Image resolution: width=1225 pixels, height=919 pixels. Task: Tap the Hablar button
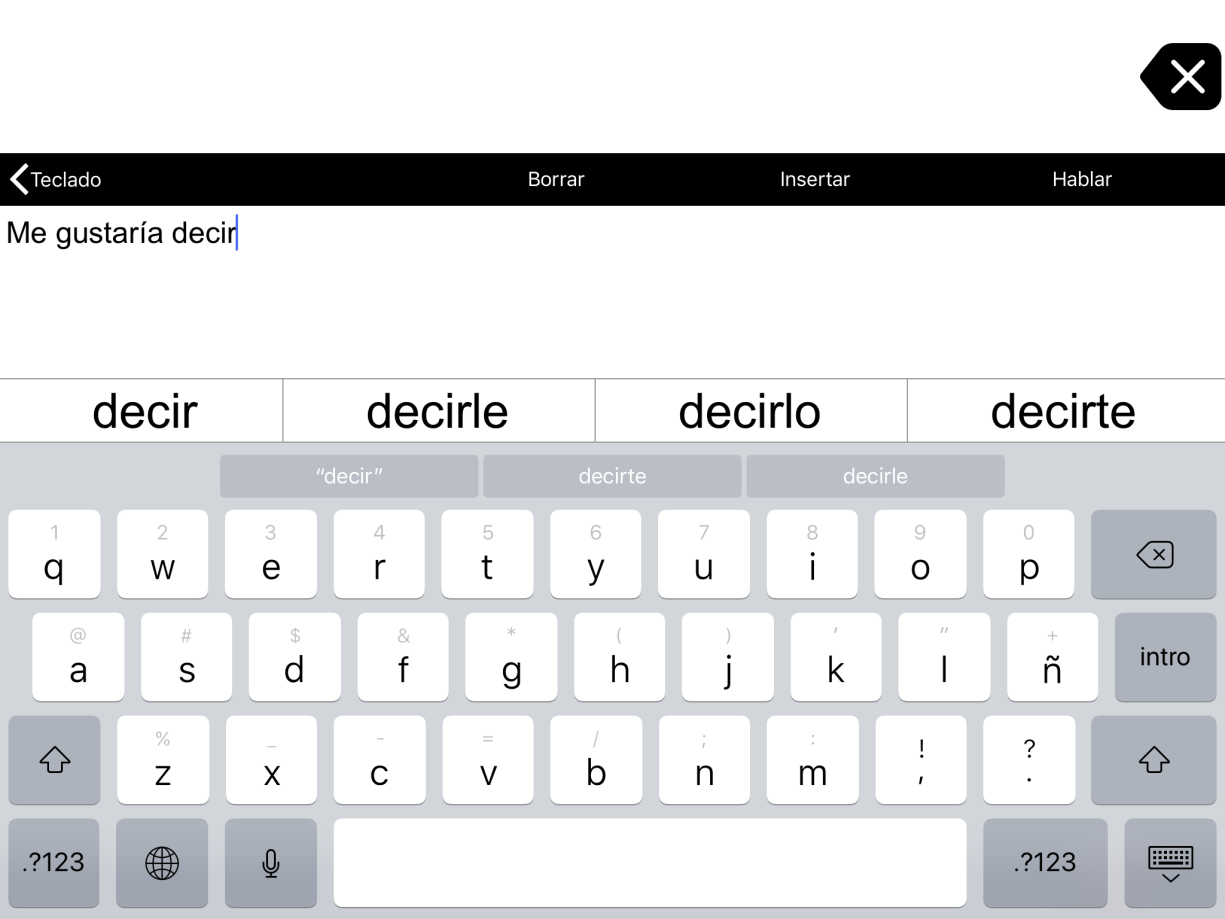[1082, 180]
